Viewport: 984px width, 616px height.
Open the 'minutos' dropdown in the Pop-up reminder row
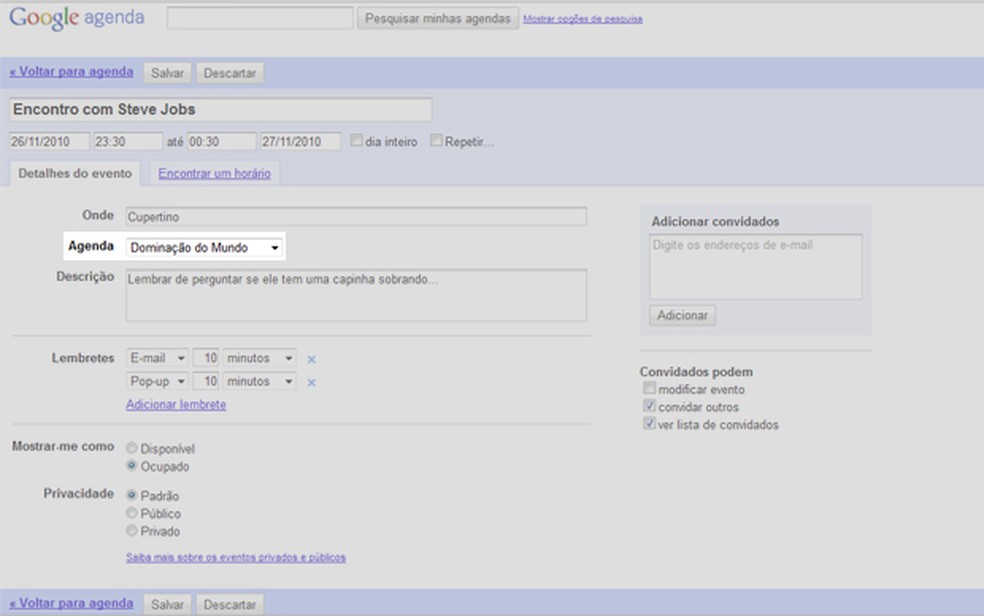click(260, 381)
